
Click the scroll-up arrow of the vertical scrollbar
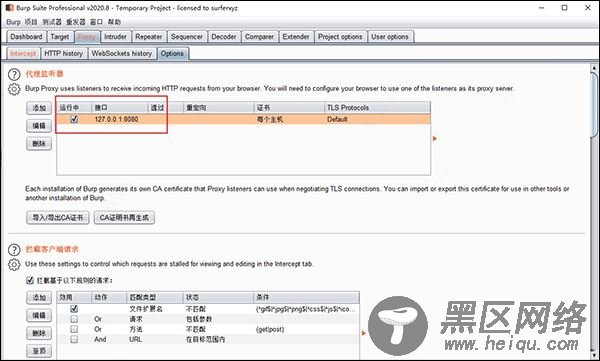point(594,69)
